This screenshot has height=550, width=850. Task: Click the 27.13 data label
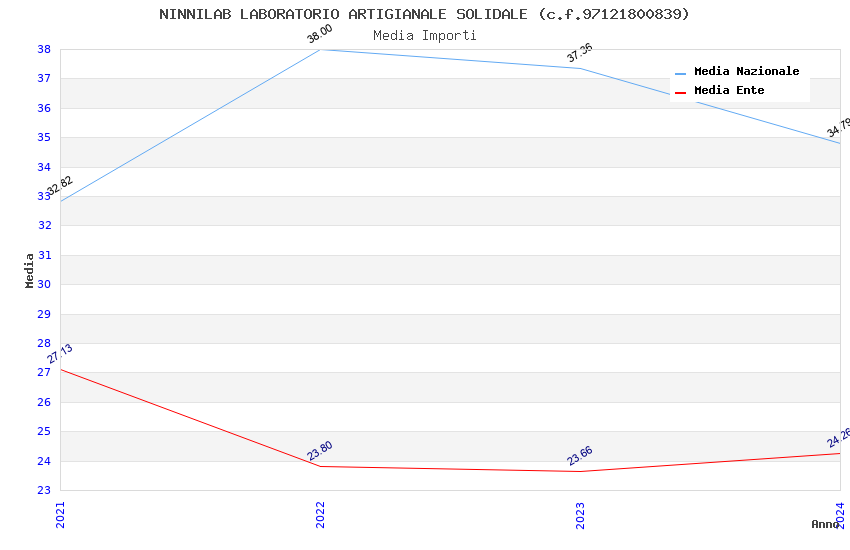pos(59,354)
